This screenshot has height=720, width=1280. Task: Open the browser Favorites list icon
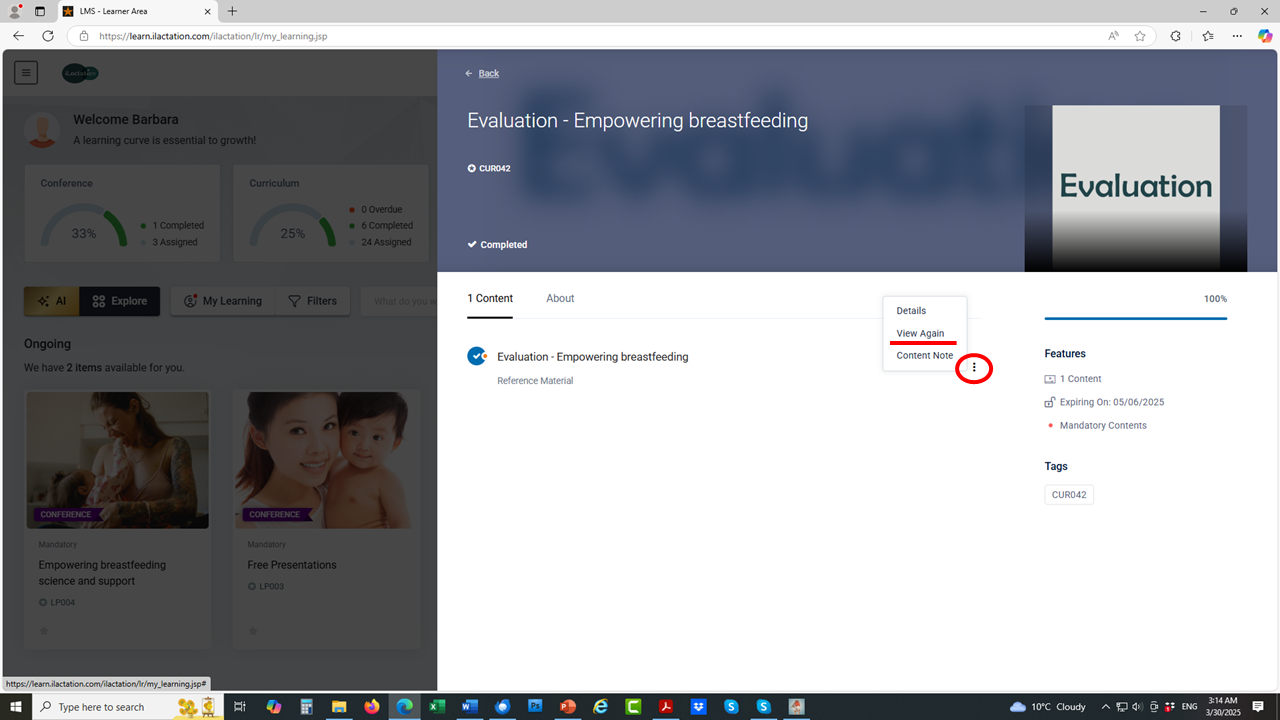coord(1207,36)
